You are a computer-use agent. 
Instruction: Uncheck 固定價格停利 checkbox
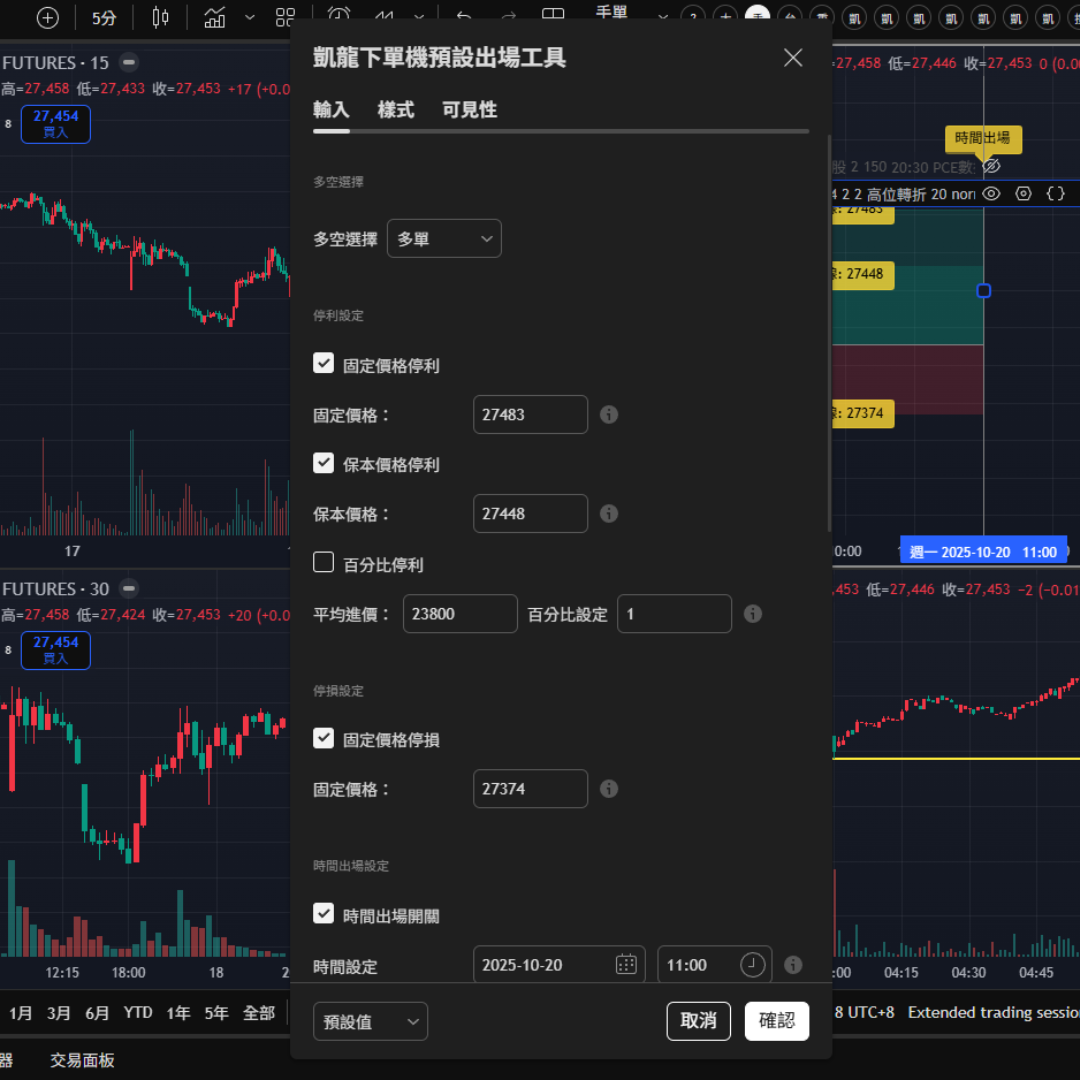click(x=323, y=364)
